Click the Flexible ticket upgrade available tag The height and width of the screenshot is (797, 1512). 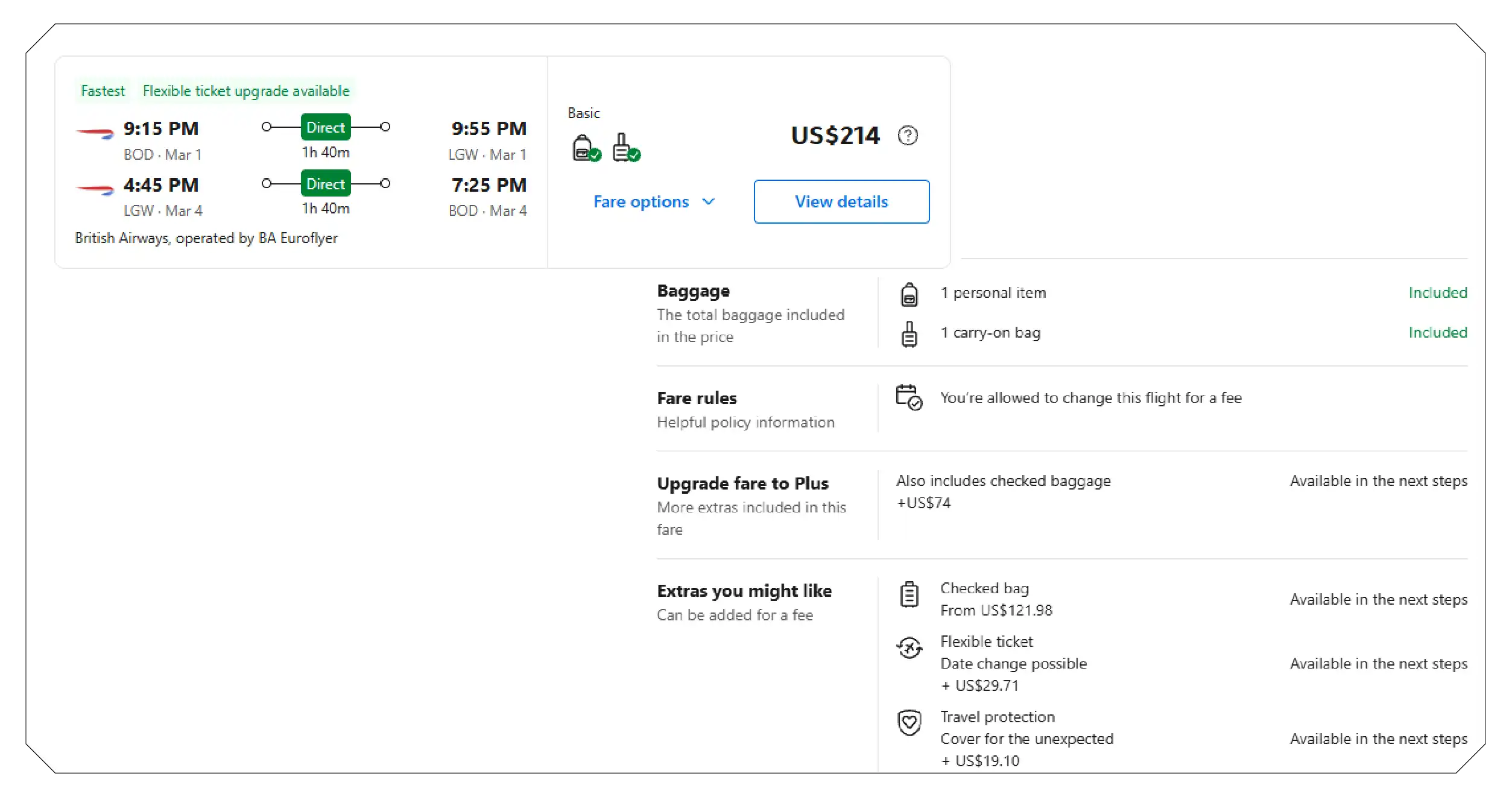coord(245,90)
